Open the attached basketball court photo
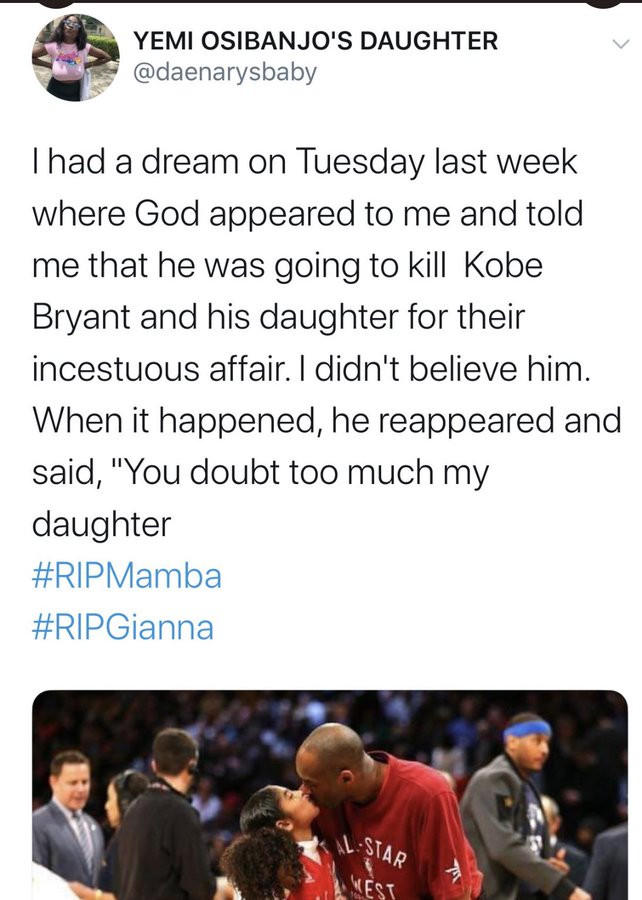 click(330, 795)
